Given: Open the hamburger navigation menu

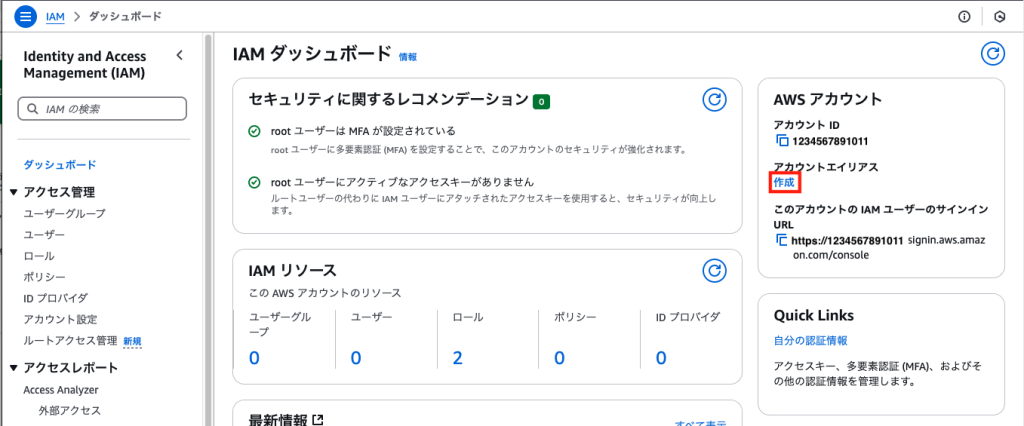Looking at the screenshot, I should [x=26, y=16].
